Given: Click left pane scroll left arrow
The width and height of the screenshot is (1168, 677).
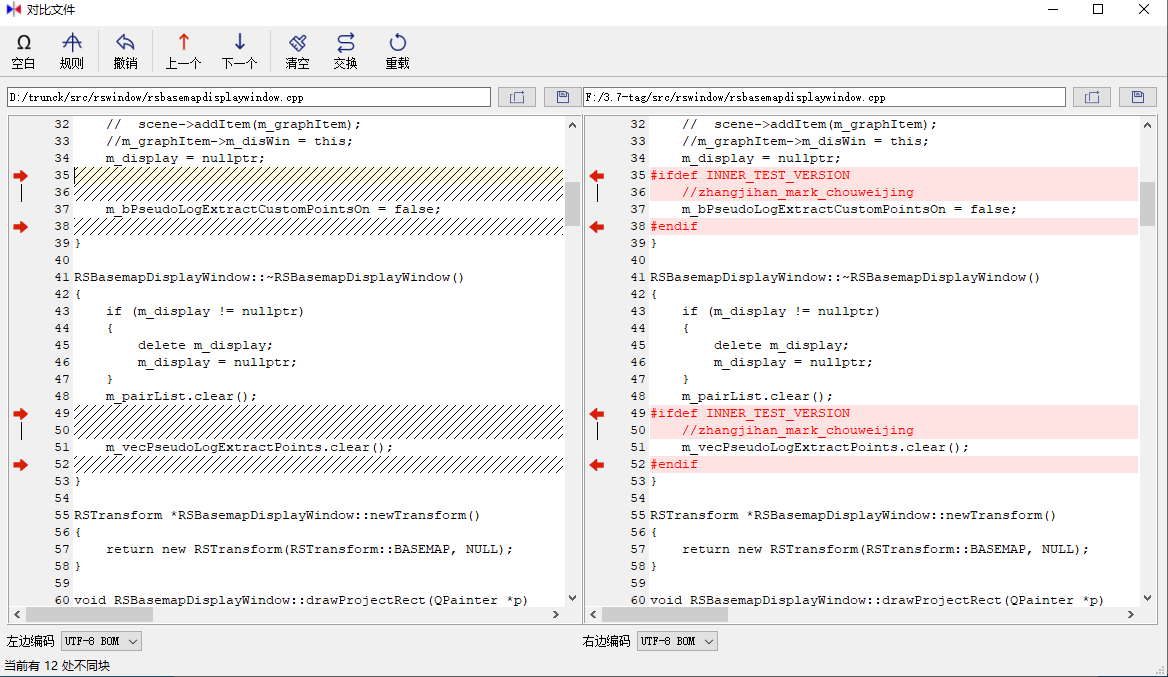Looking at the screenshot, I should 17,614.
